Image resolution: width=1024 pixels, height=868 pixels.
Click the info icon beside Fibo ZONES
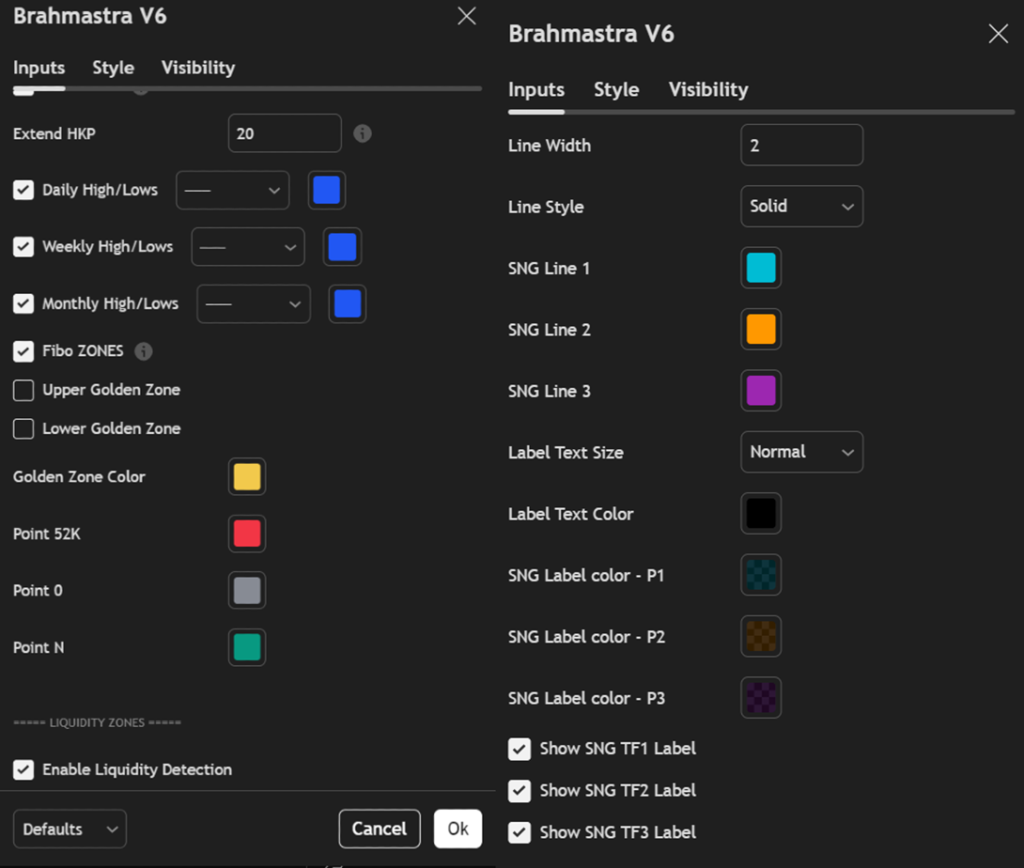[144, 351]
